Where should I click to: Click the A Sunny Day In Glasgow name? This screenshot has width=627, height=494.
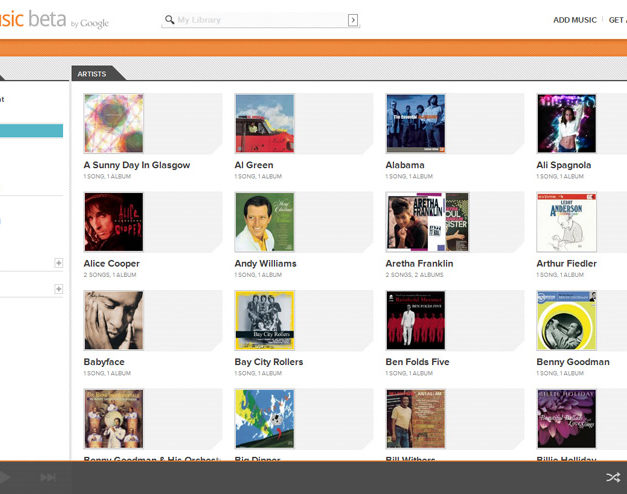[x=137, y=165]
